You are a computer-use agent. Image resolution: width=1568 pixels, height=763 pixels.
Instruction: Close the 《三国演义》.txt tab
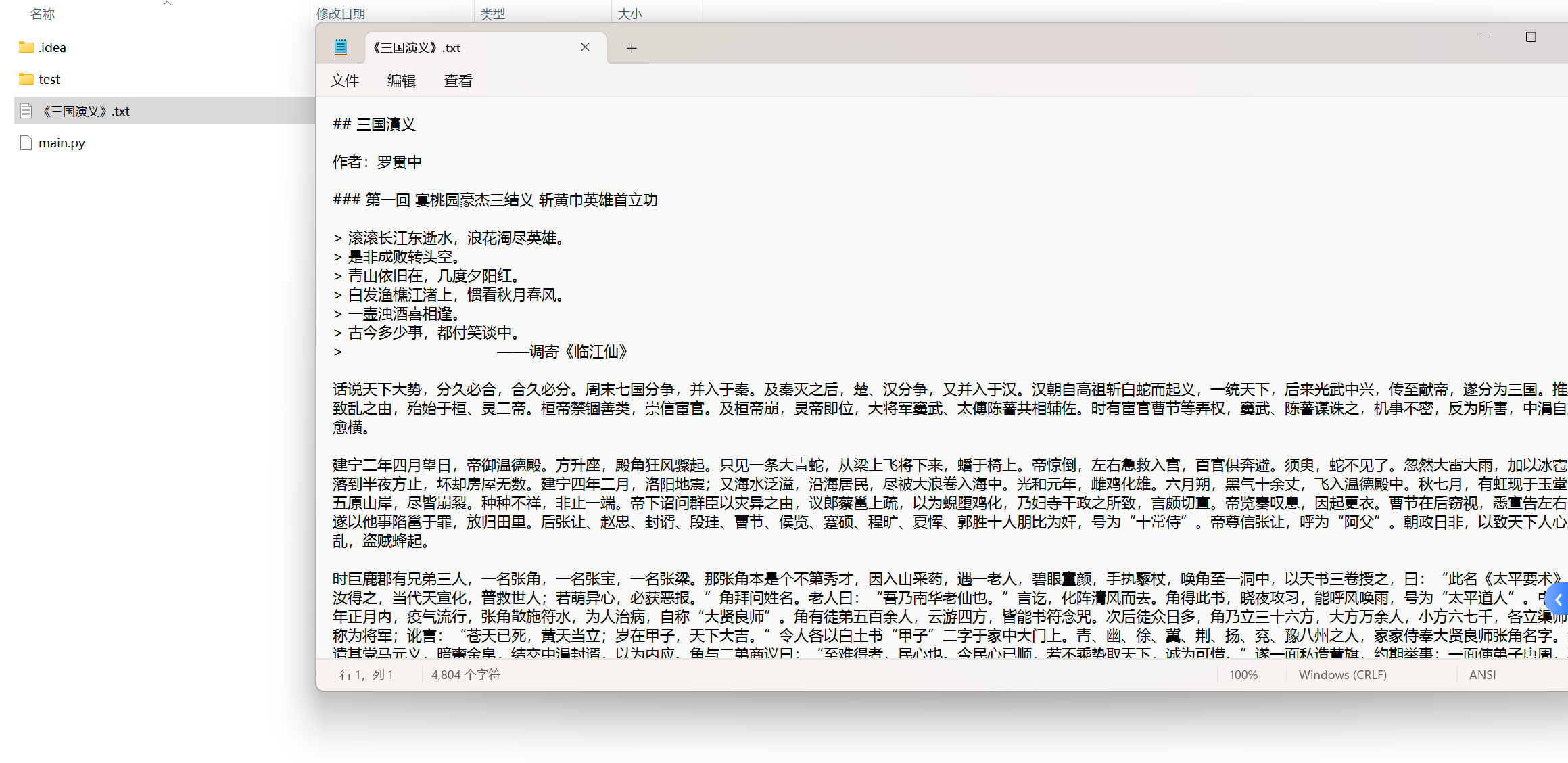coord(585,47)
